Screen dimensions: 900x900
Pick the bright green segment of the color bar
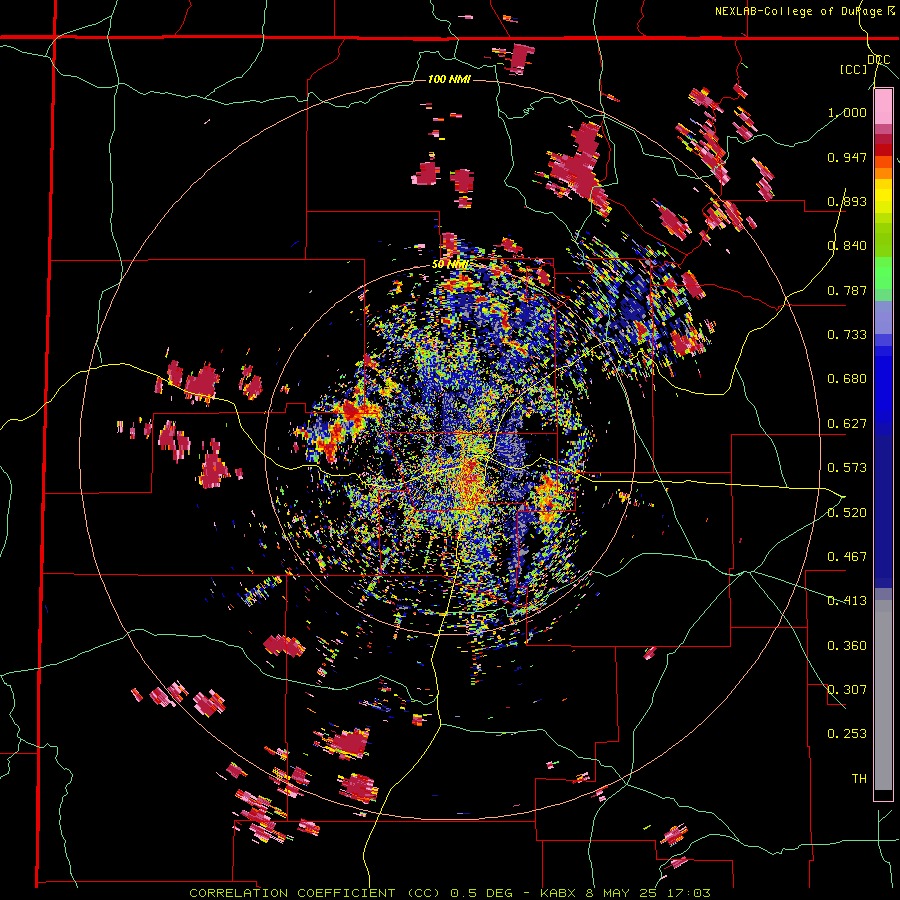tap(883, 273)
